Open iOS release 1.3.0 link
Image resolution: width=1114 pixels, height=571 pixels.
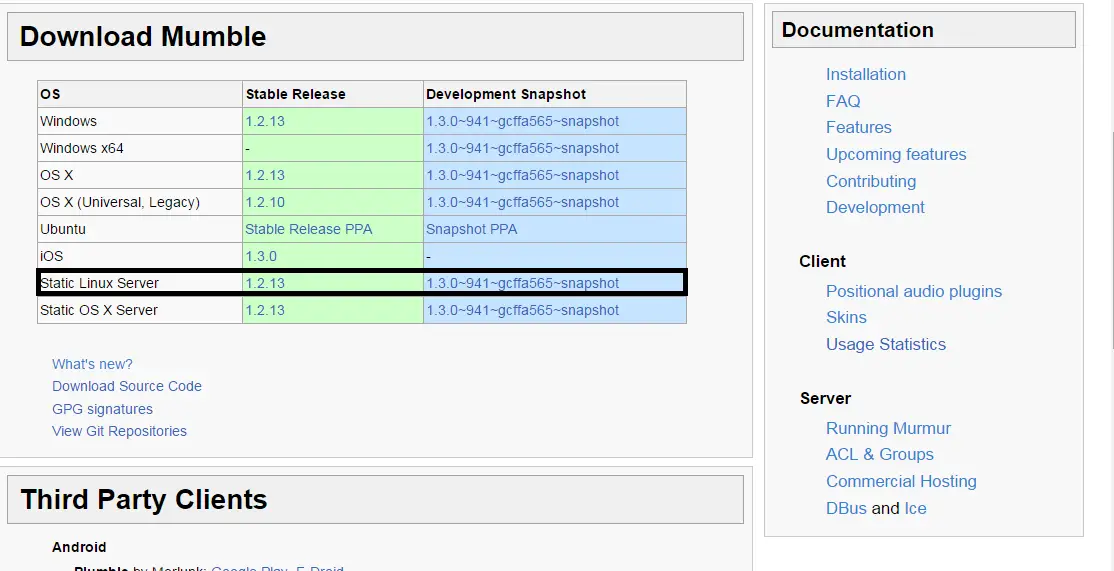[261, 256]
